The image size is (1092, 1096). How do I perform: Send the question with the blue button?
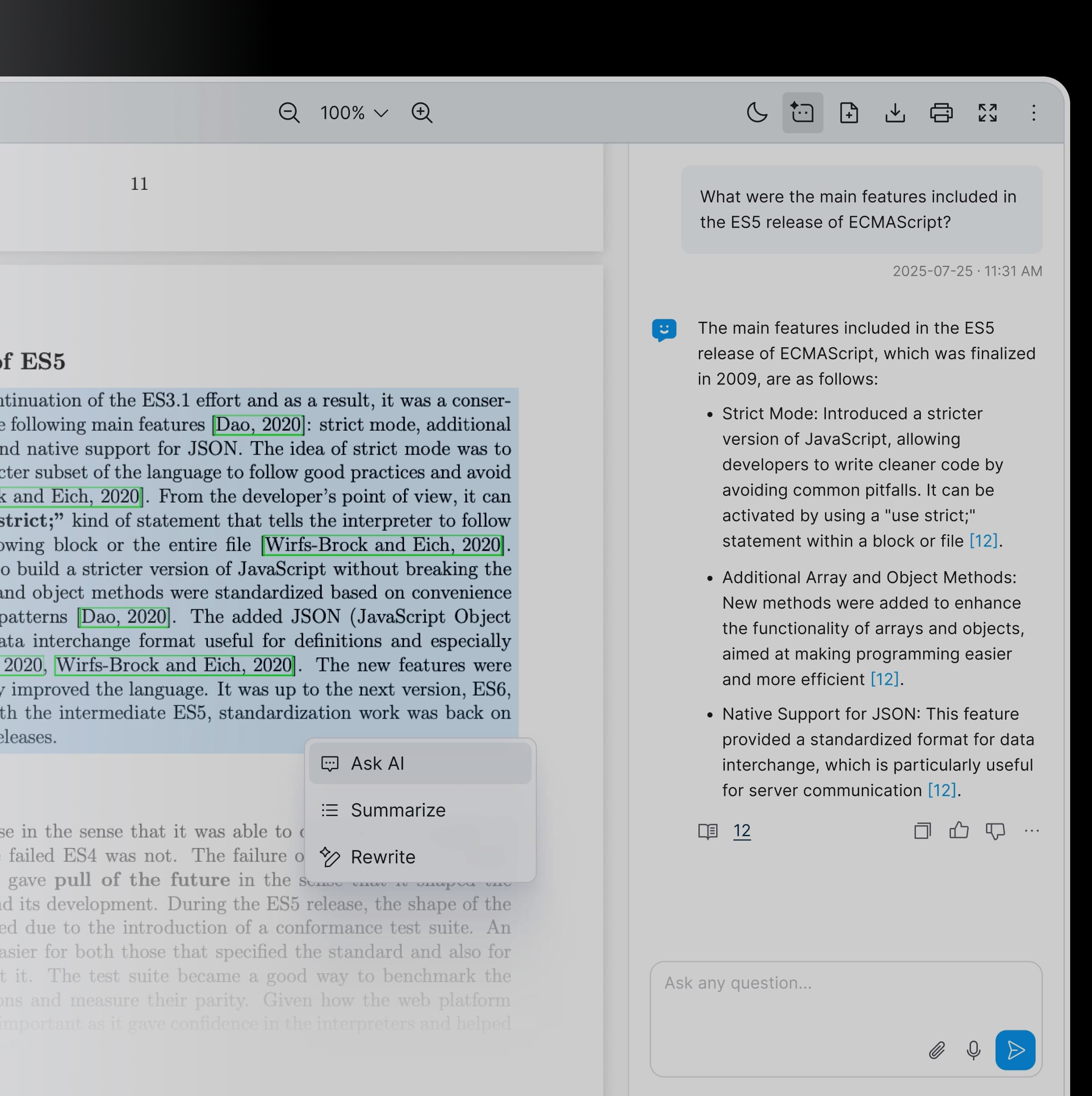pyautogui.click(x=1015, y=1050)
